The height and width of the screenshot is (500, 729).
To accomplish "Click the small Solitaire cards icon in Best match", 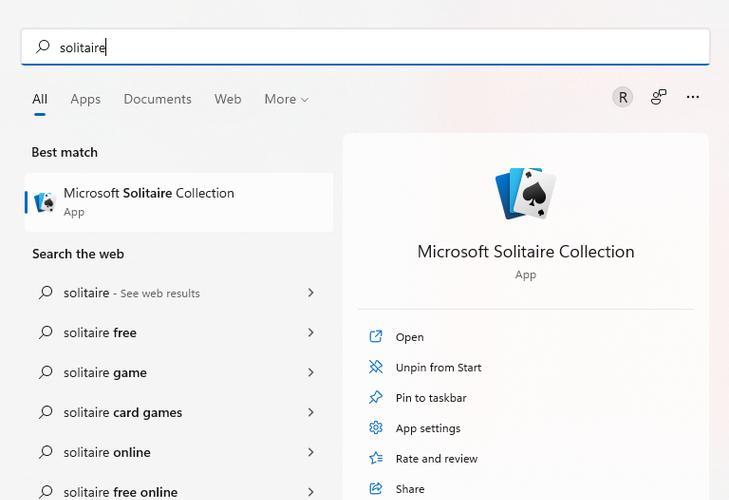I will (x=45, y=202).
